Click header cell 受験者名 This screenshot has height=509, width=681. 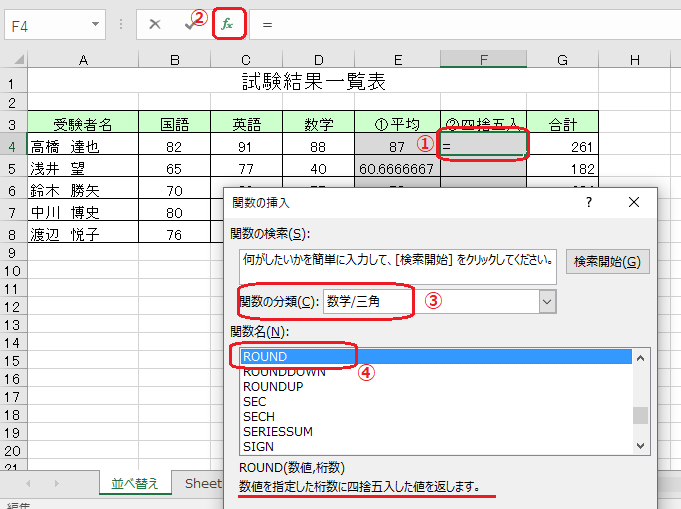pyautogui.click(x=83, y=124)
